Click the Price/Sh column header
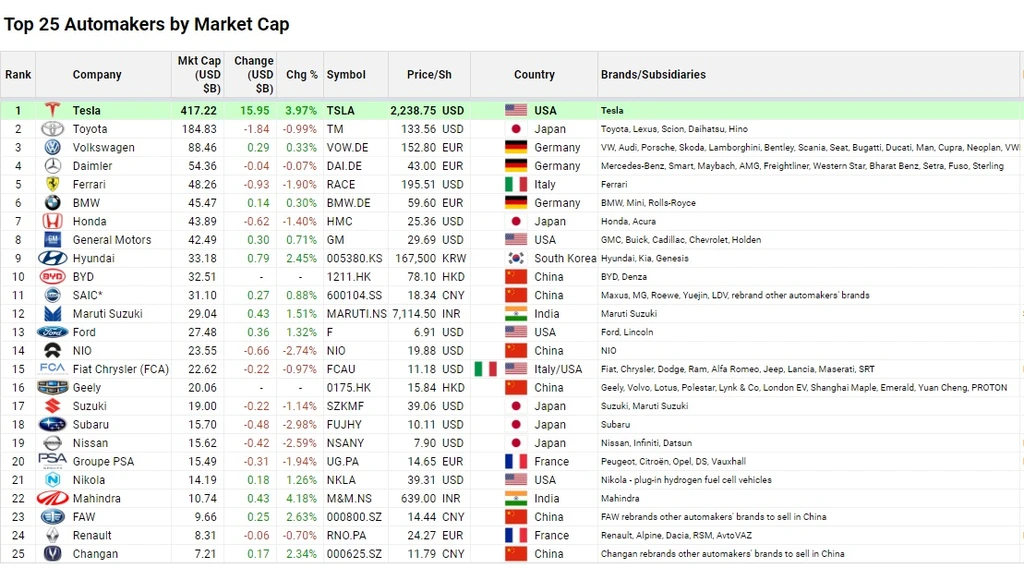1024x568 pixels. tap(429, 74)
